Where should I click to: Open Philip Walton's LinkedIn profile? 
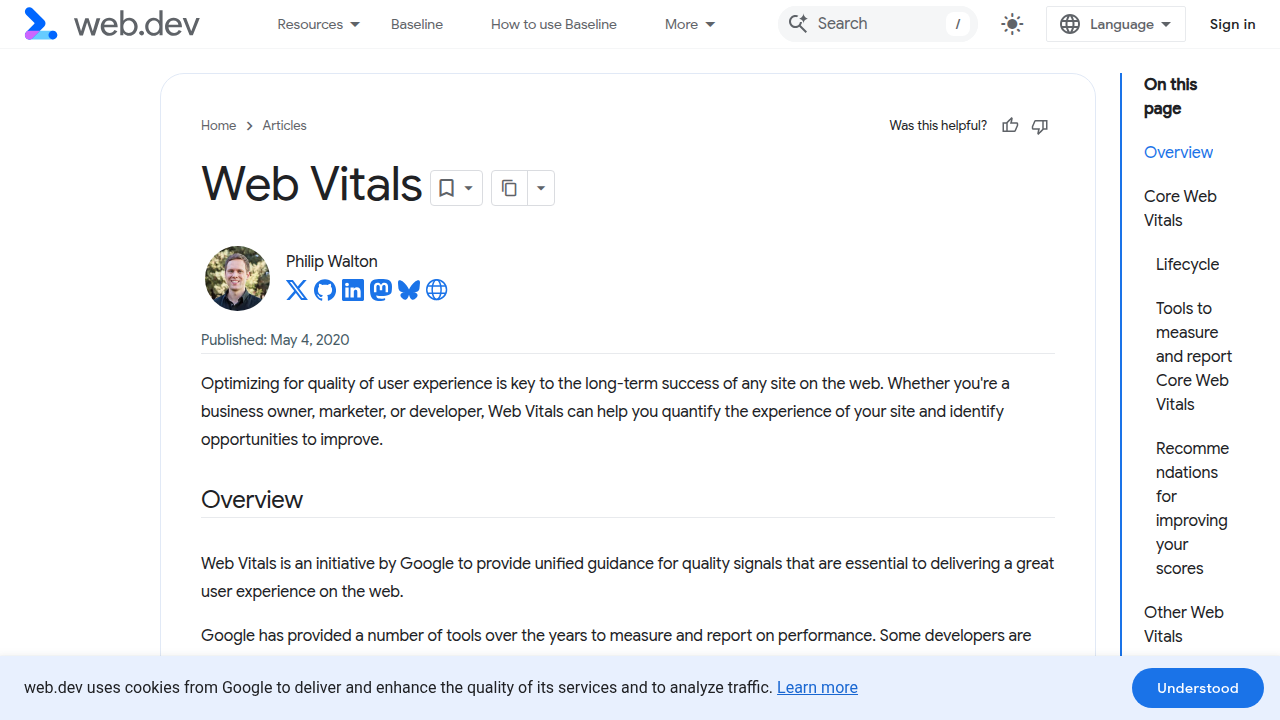coord(352,290)
